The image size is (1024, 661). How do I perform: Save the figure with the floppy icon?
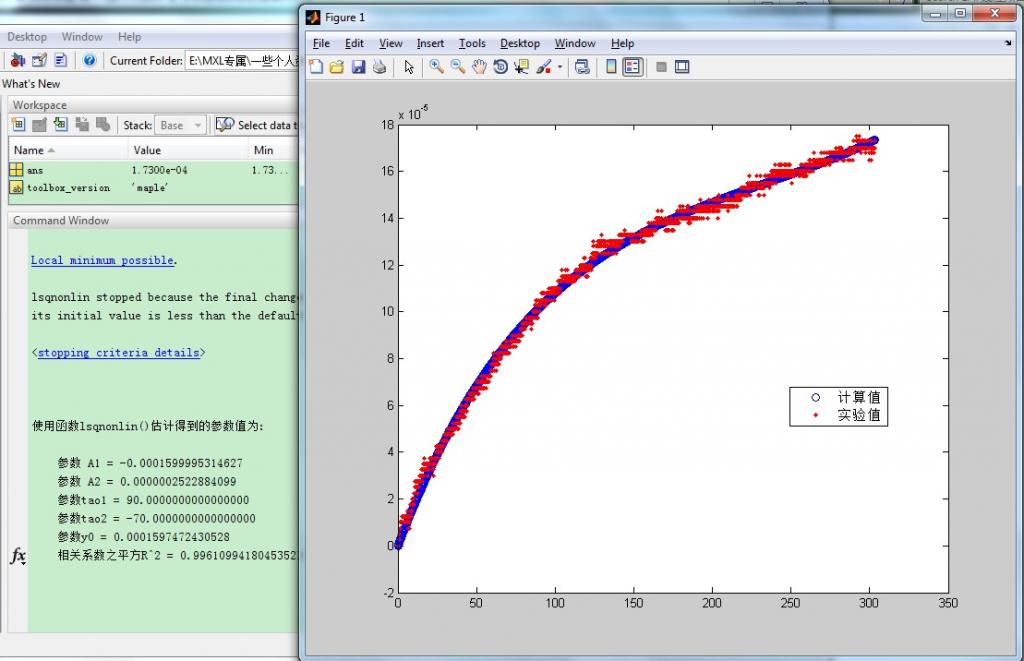[x=359, y=67]
